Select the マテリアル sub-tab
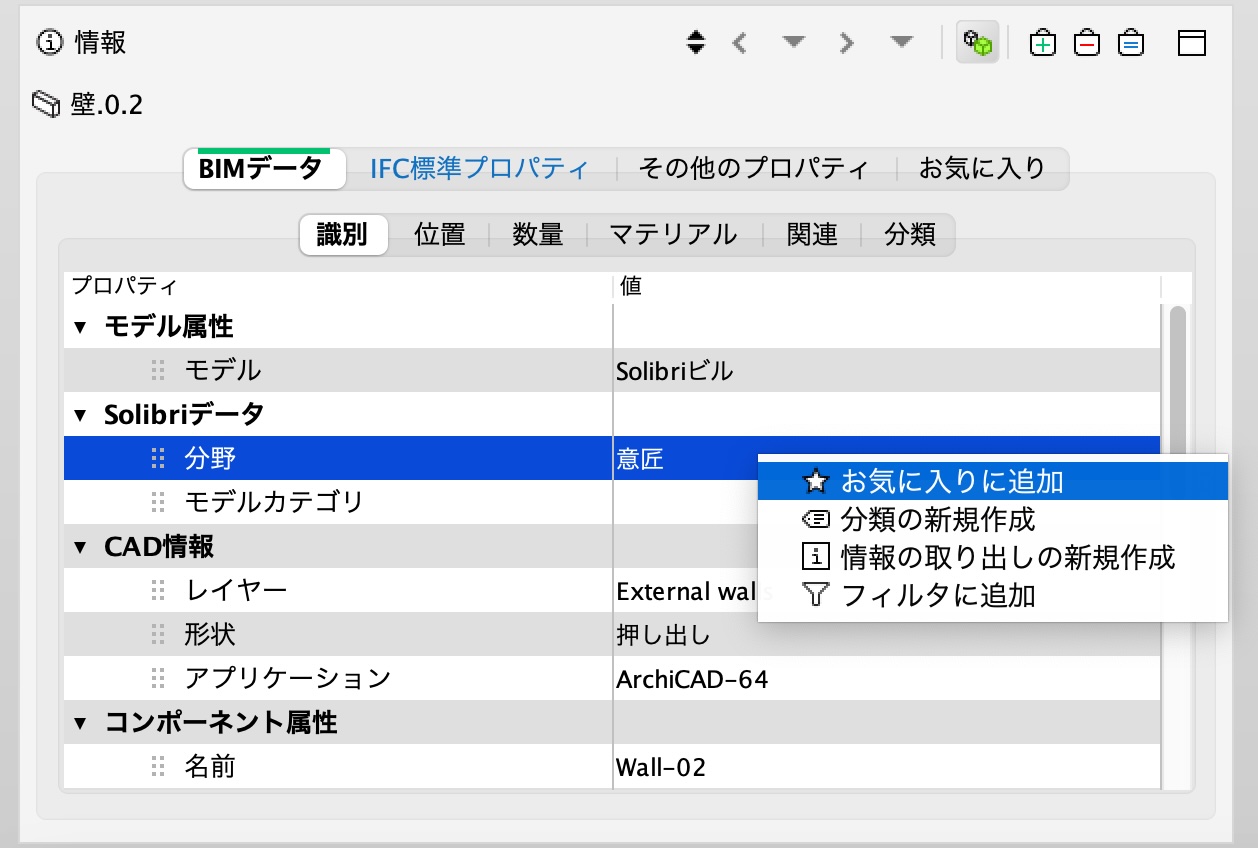1258x848 pixels. click(673, 235)
